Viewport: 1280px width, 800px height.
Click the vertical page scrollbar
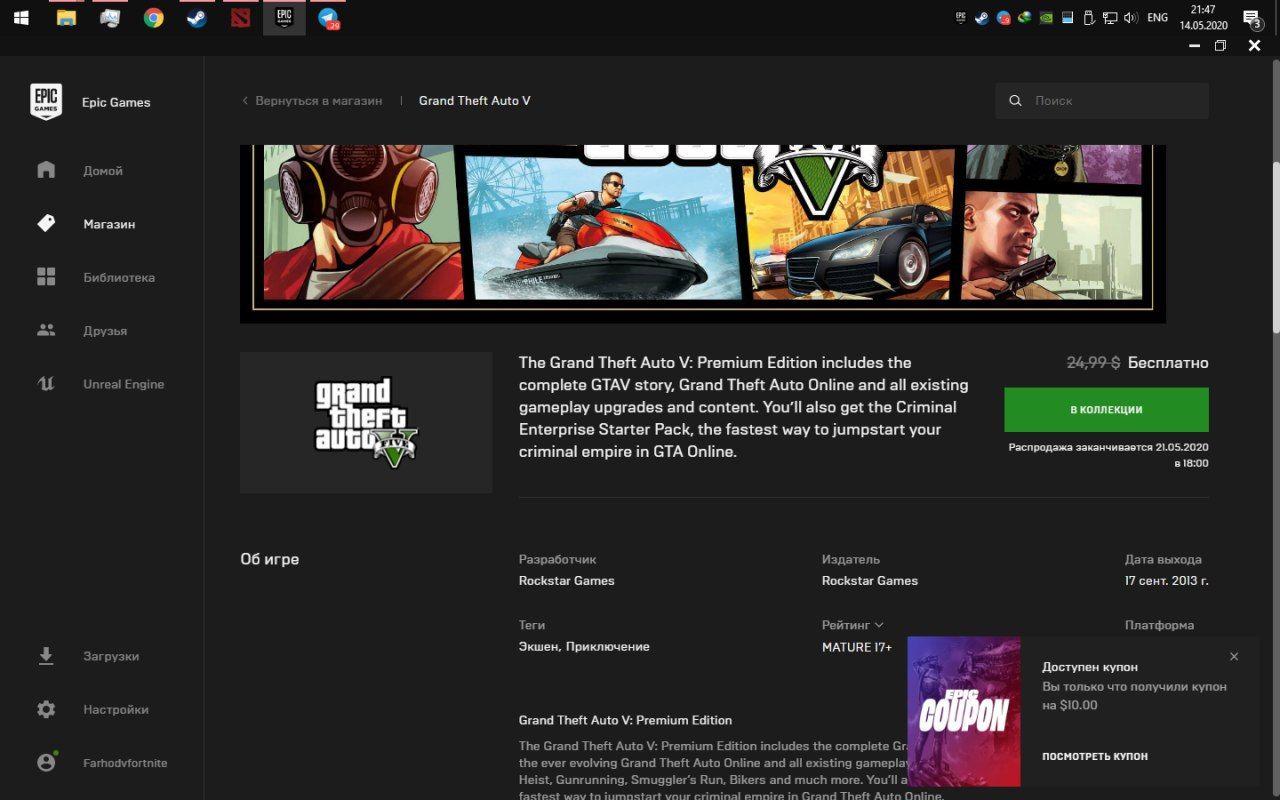pos(1275,248)
